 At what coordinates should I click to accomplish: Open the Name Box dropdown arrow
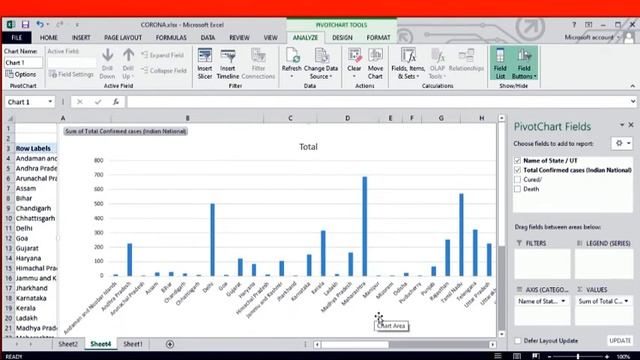[50, 102]
